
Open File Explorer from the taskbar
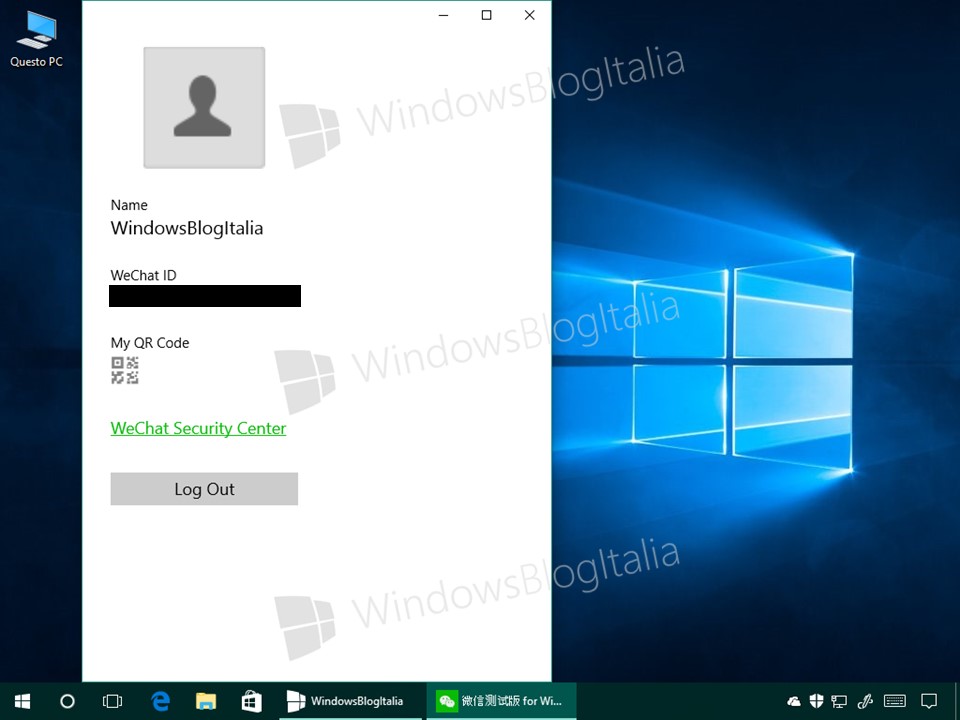(x=206, y=701)
